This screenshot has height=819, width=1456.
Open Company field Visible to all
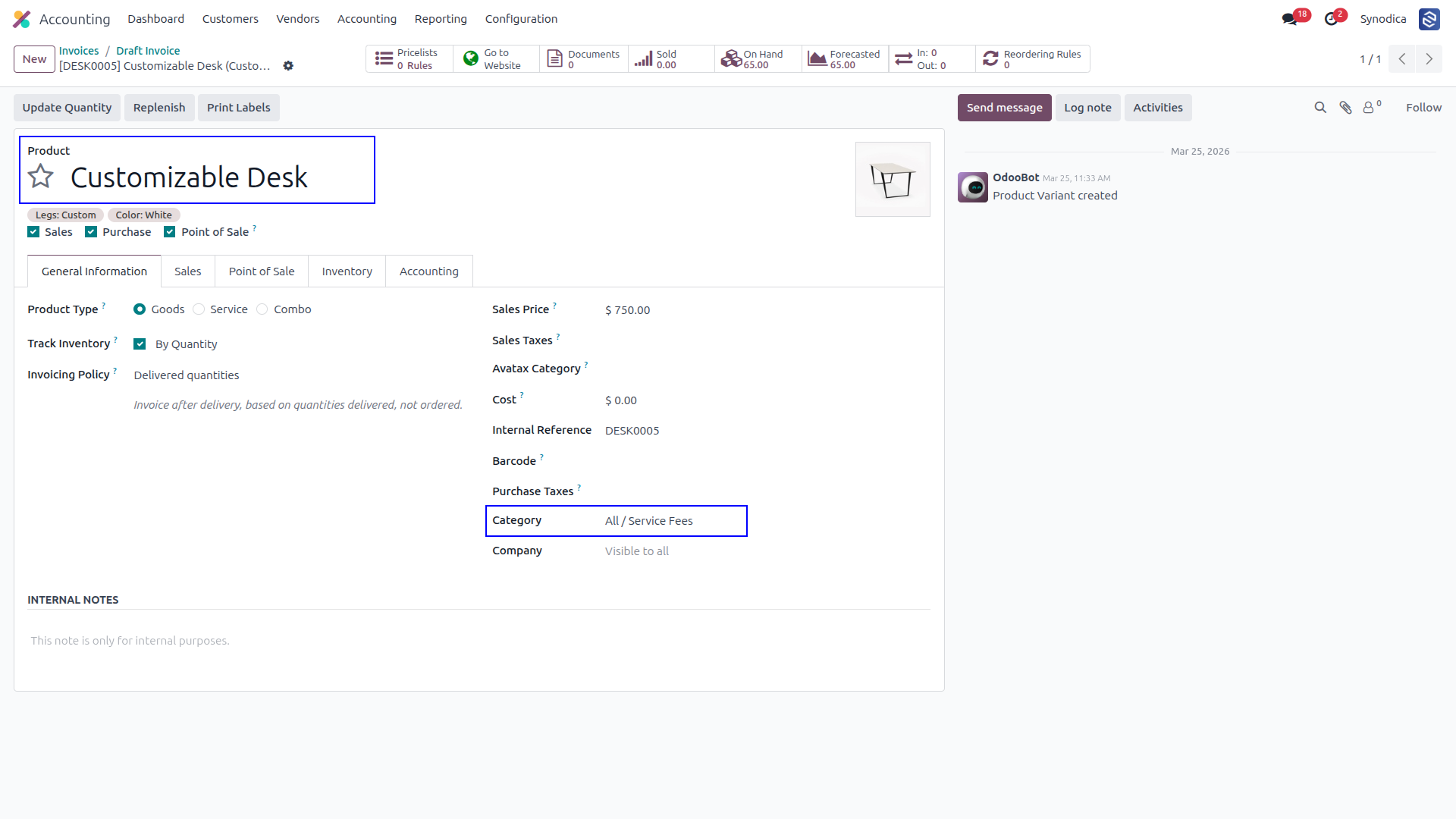tap(767, 551)
